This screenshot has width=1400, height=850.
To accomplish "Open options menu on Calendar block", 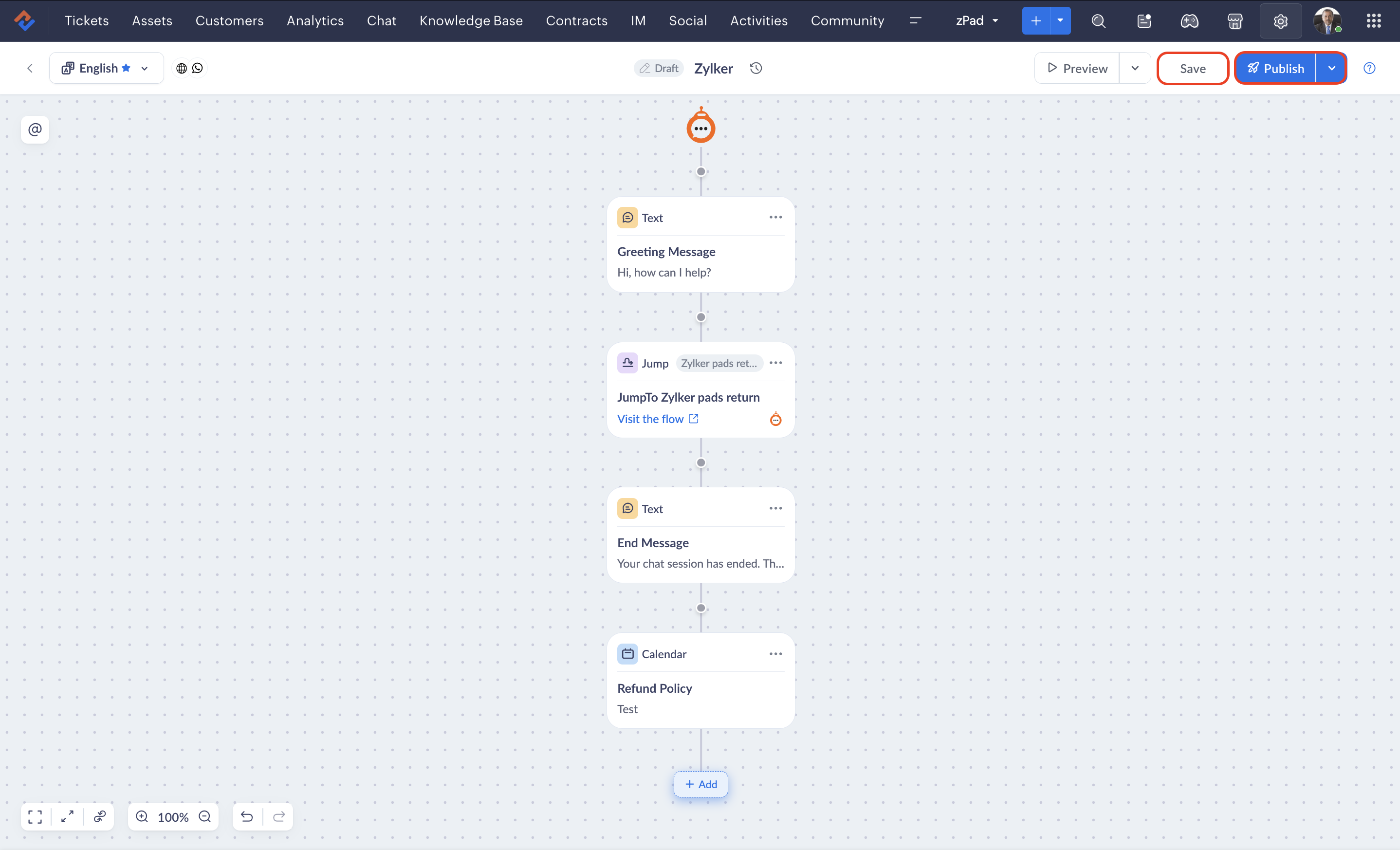I will coord(775,654).
